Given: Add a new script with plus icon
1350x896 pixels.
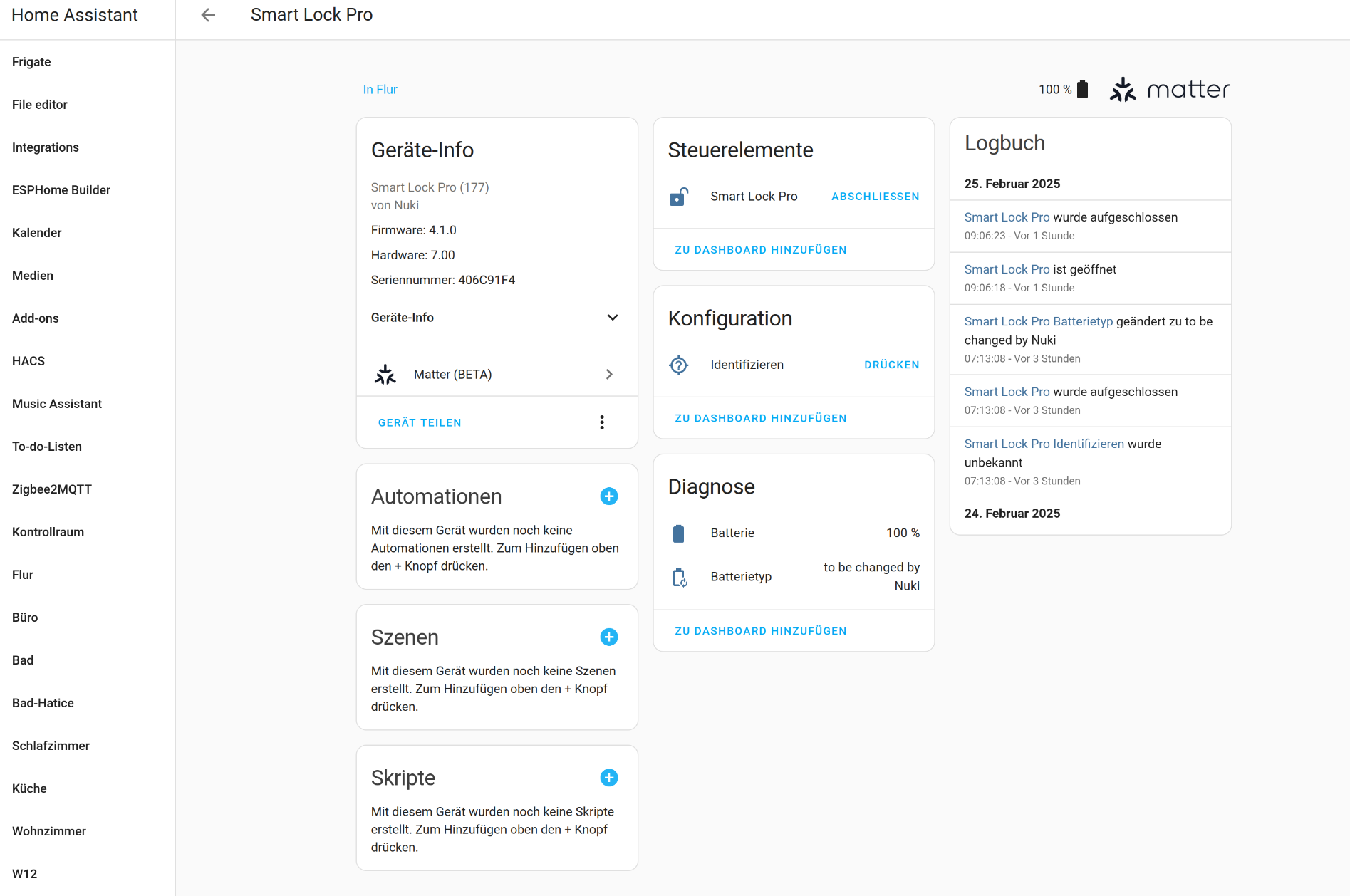Looking at the screenshot, I should pyautogui.click(x=608, y=778).
